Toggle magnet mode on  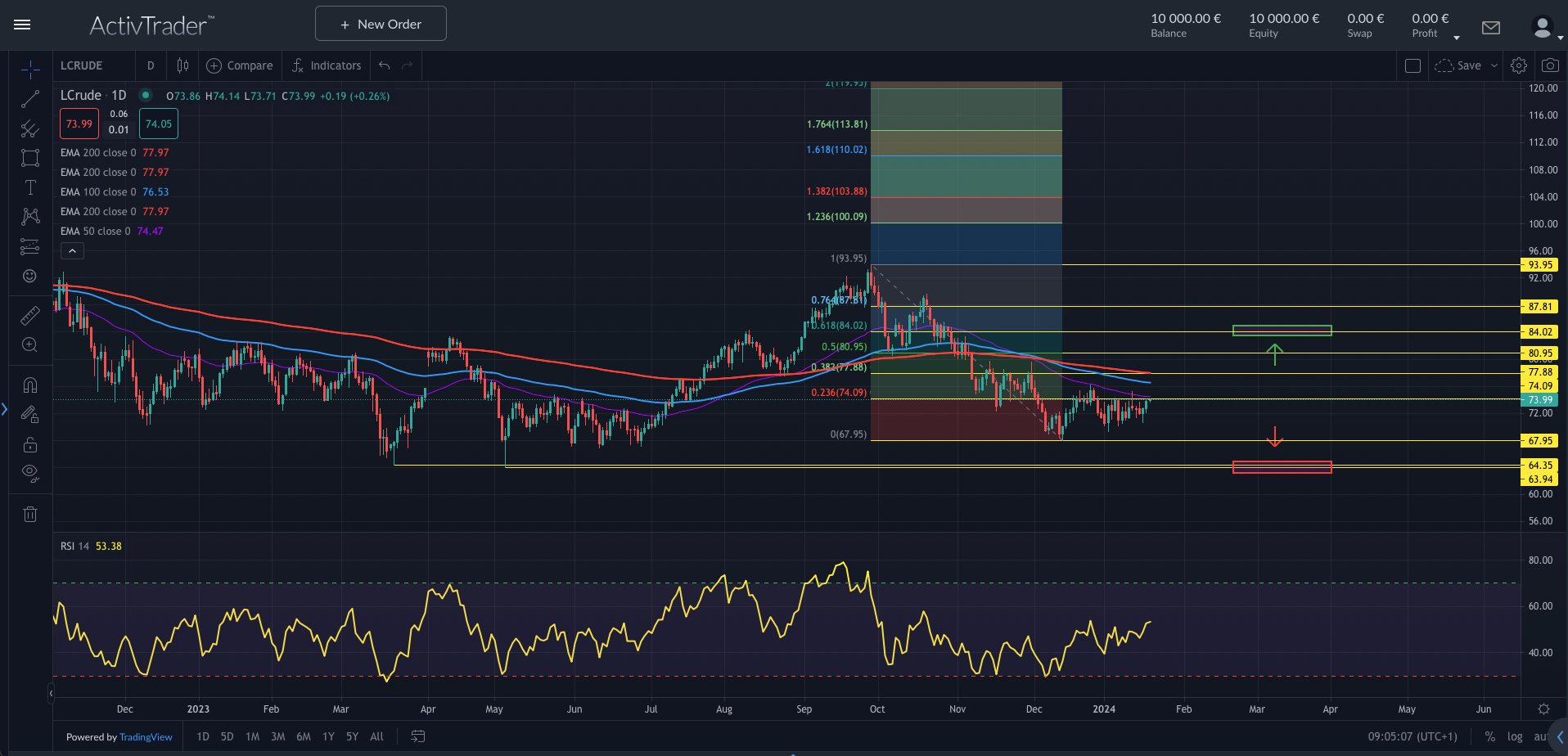click(30, 385)
